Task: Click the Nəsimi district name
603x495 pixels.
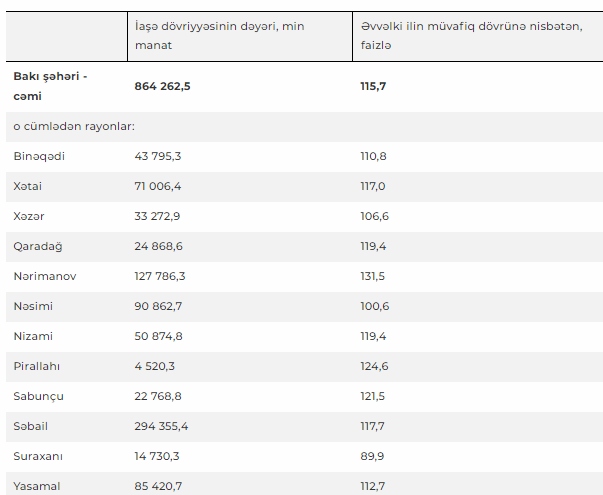Action: pos(33,306)
